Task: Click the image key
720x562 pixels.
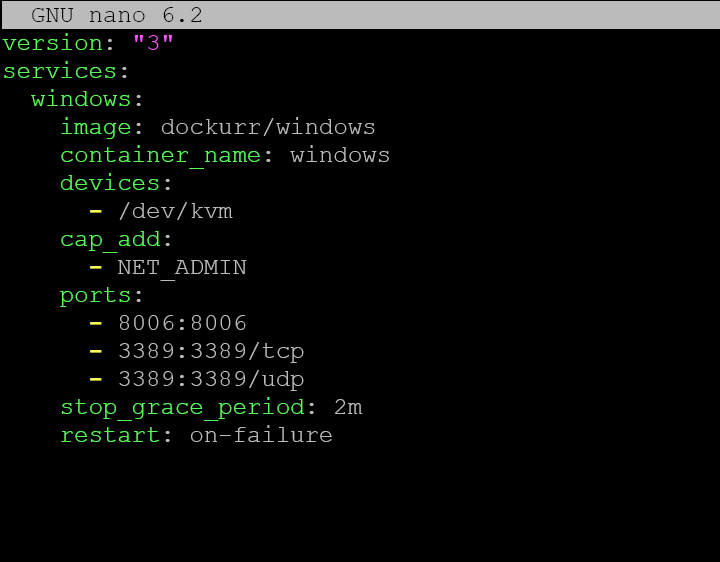Action: [x=95, y=127]
